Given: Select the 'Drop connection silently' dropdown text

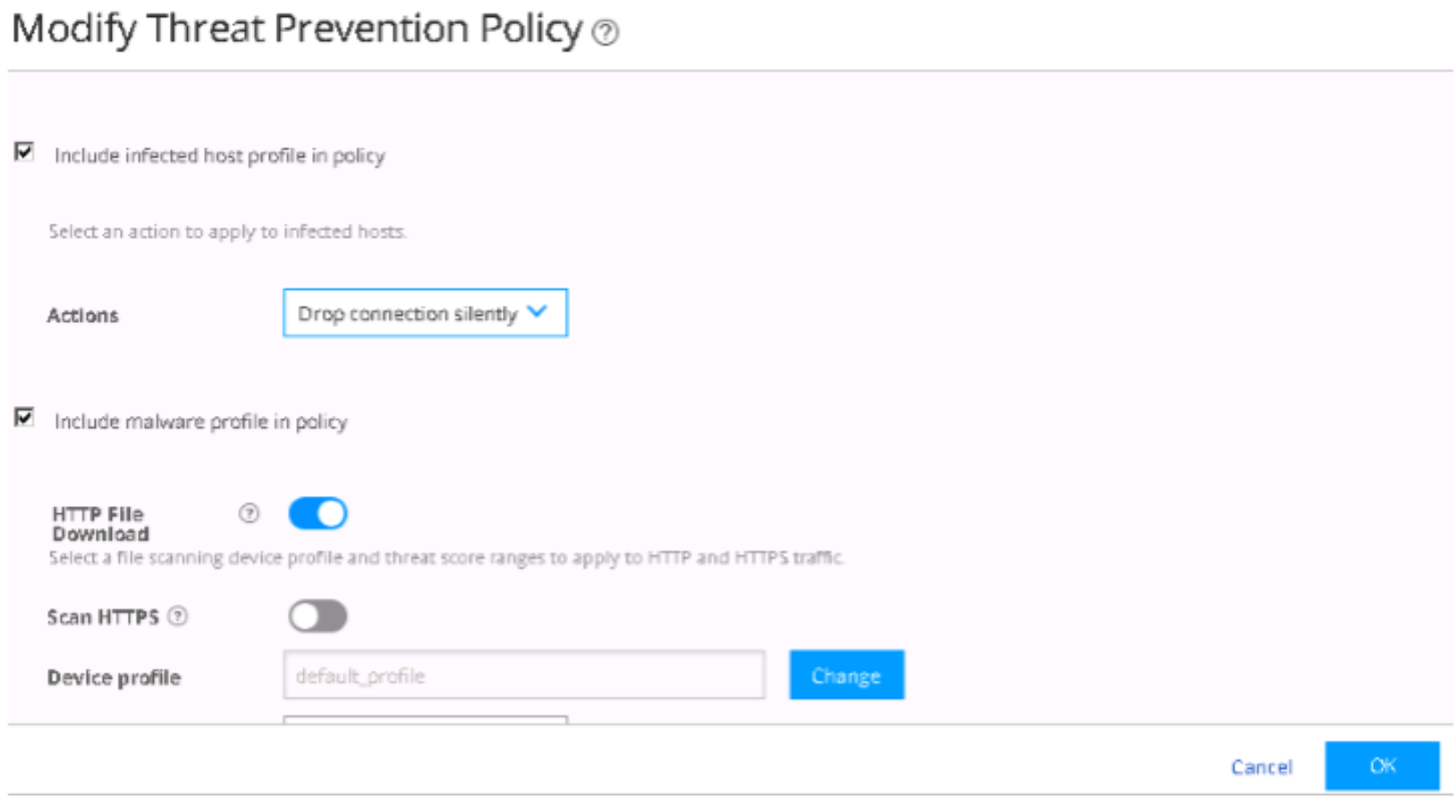Looking at the screenshot, I should coord(407,314).
